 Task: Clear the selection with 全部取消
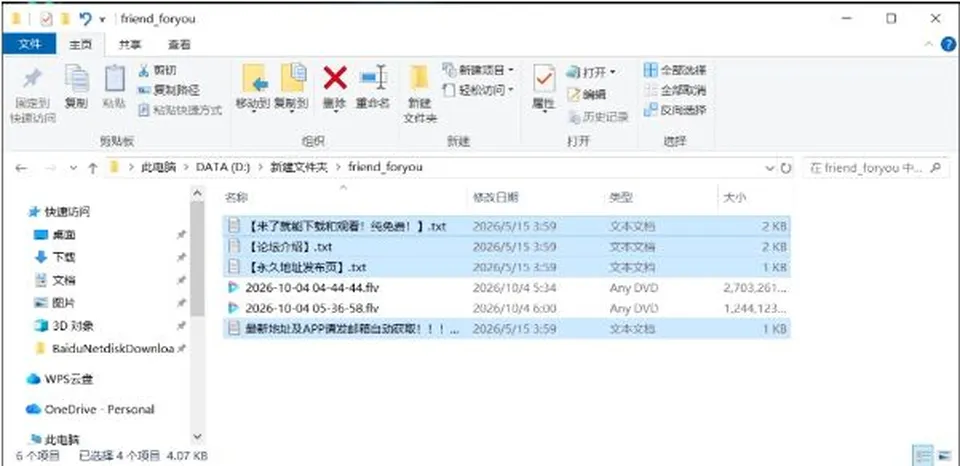pyautogui.click(x=675, y=91)
